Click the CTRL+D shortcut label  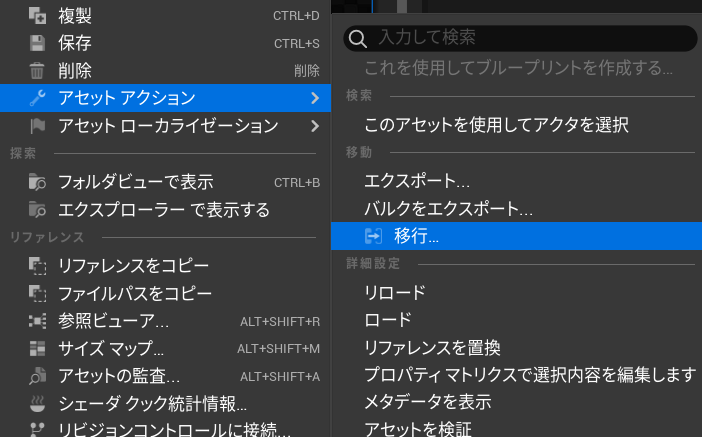point(296,16)
